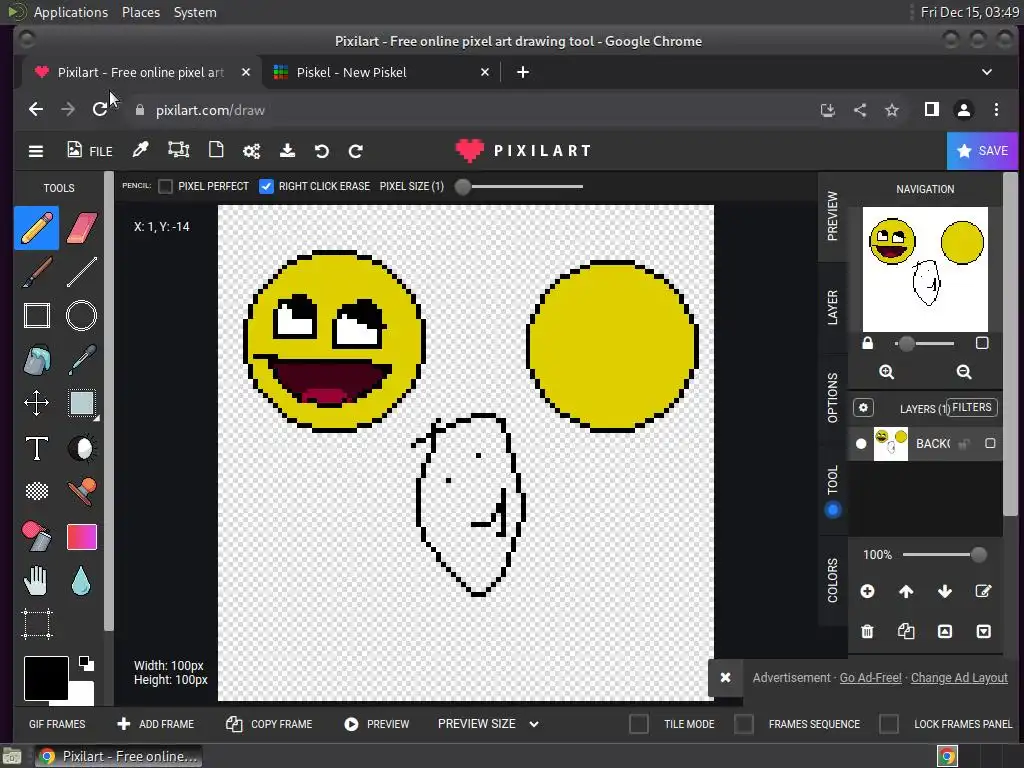The width and height of the screenshot is (1024, 768).
Task: Select the Brush tool
Action: tap(37, 272)
